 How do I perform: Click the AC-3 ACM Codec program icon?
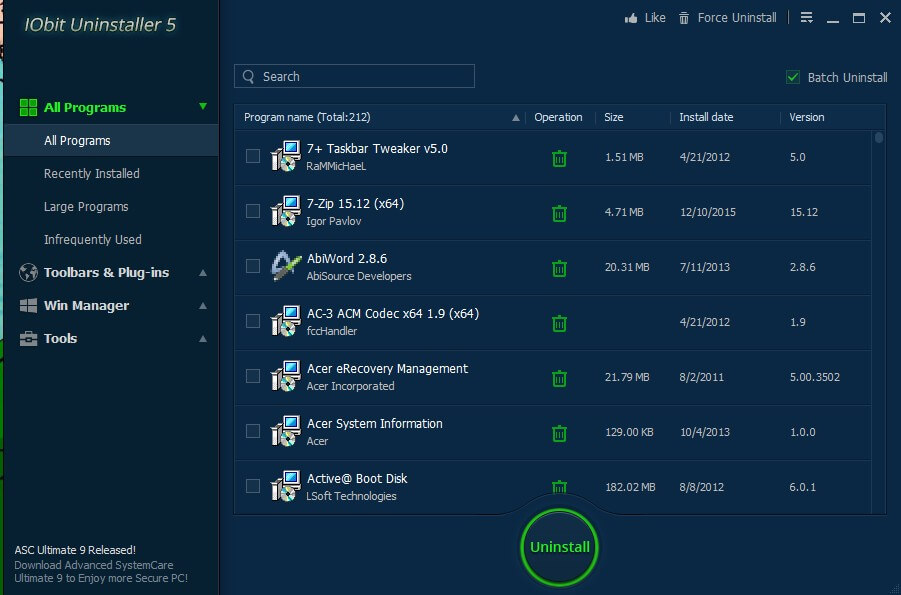(286, 321)
